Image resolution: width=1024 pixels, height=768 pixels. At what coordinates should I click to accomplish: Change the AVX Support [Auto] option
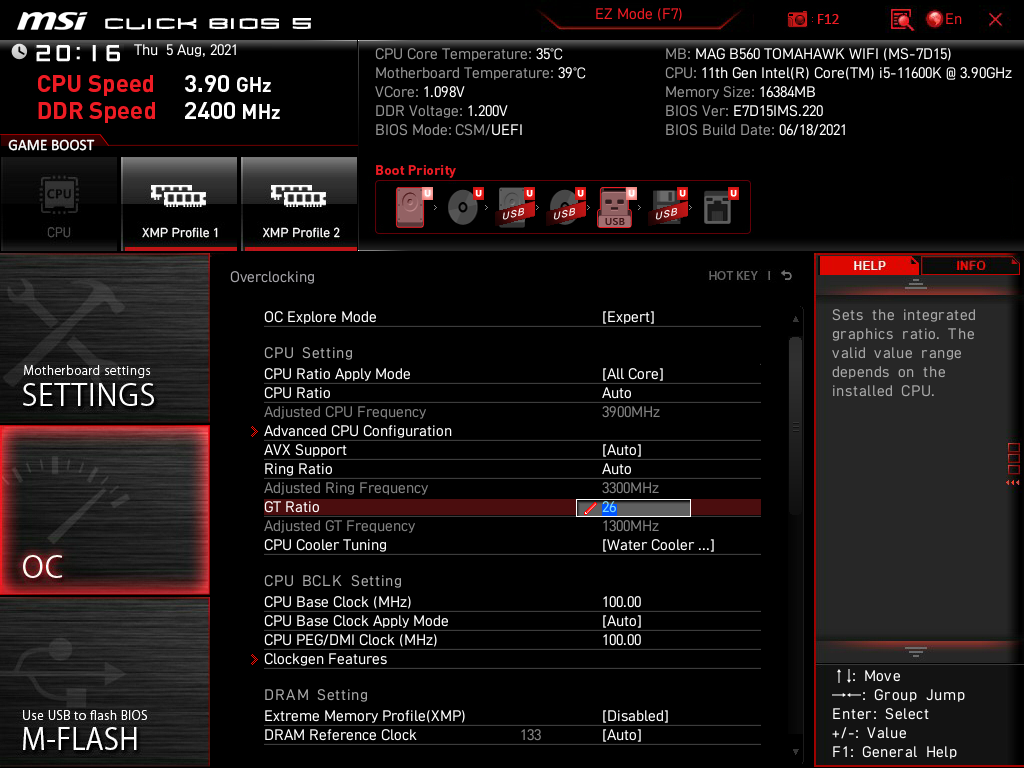(x=621, y=450)
